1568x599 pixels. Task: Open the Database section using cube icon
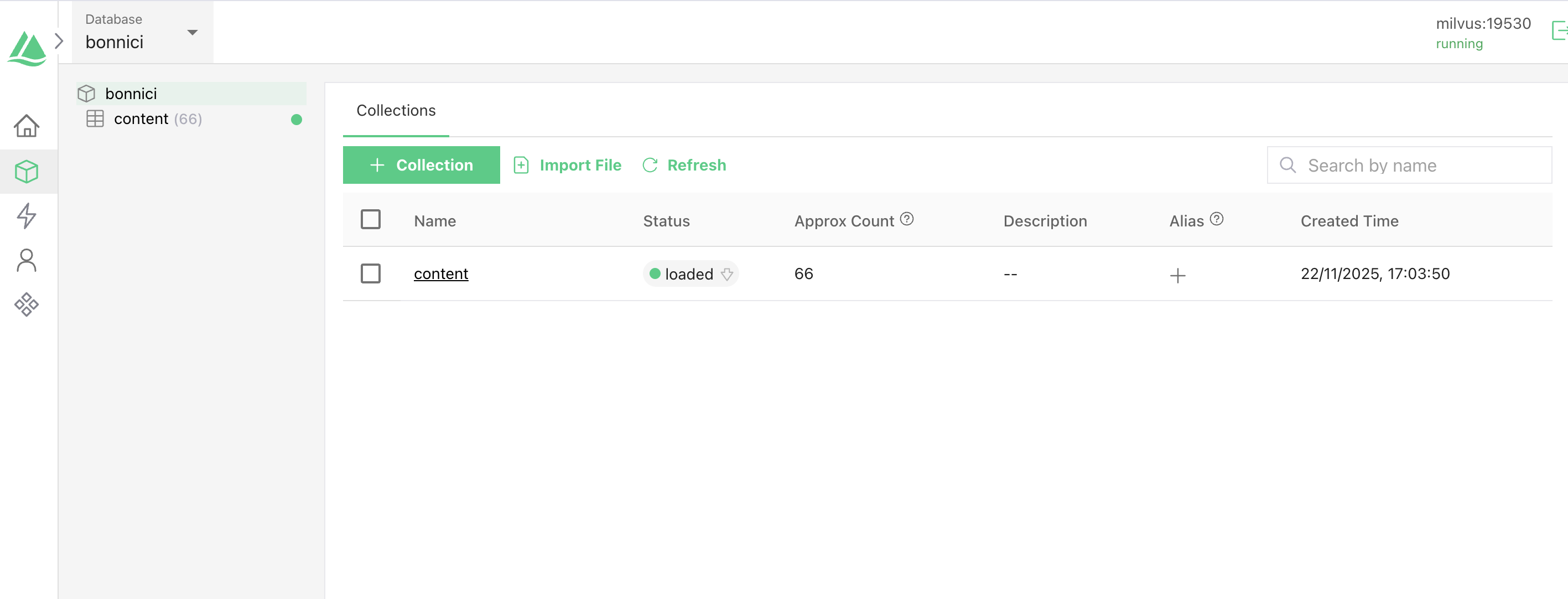pos(27,171)
